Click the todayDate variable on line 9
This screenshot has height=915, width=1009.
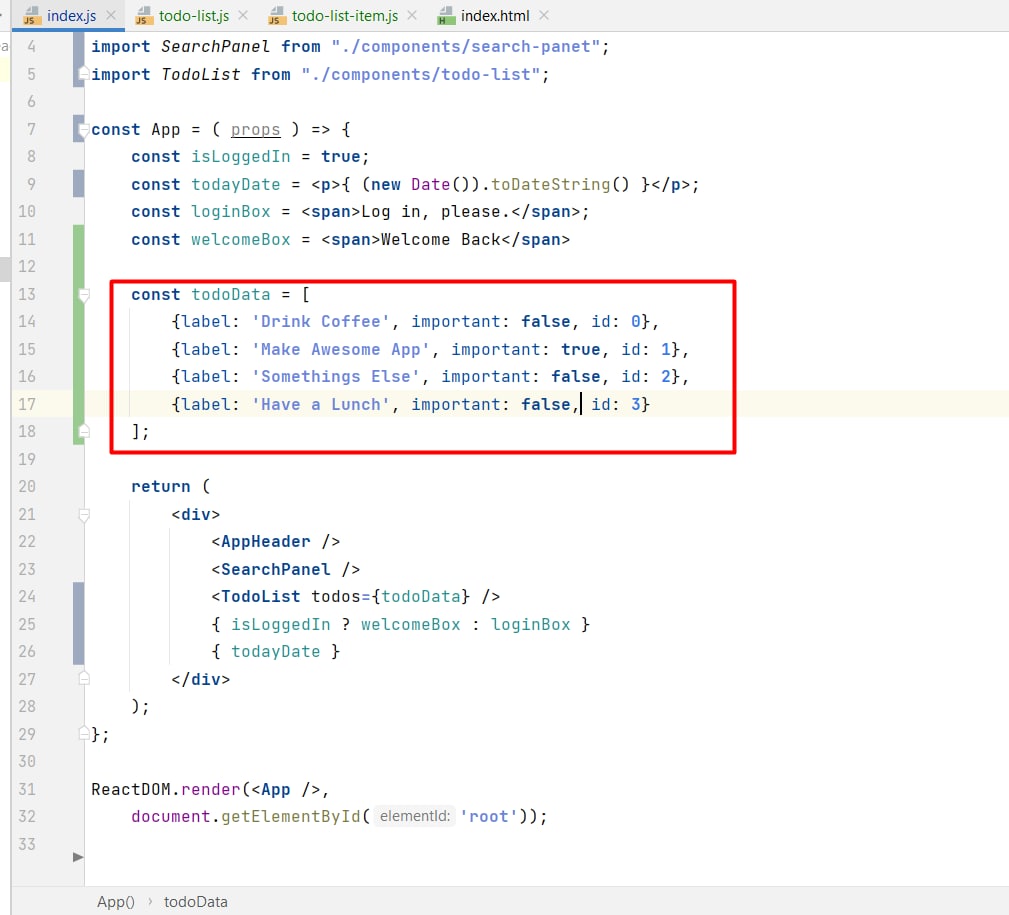pyautogui.click(x=236, y=185)
